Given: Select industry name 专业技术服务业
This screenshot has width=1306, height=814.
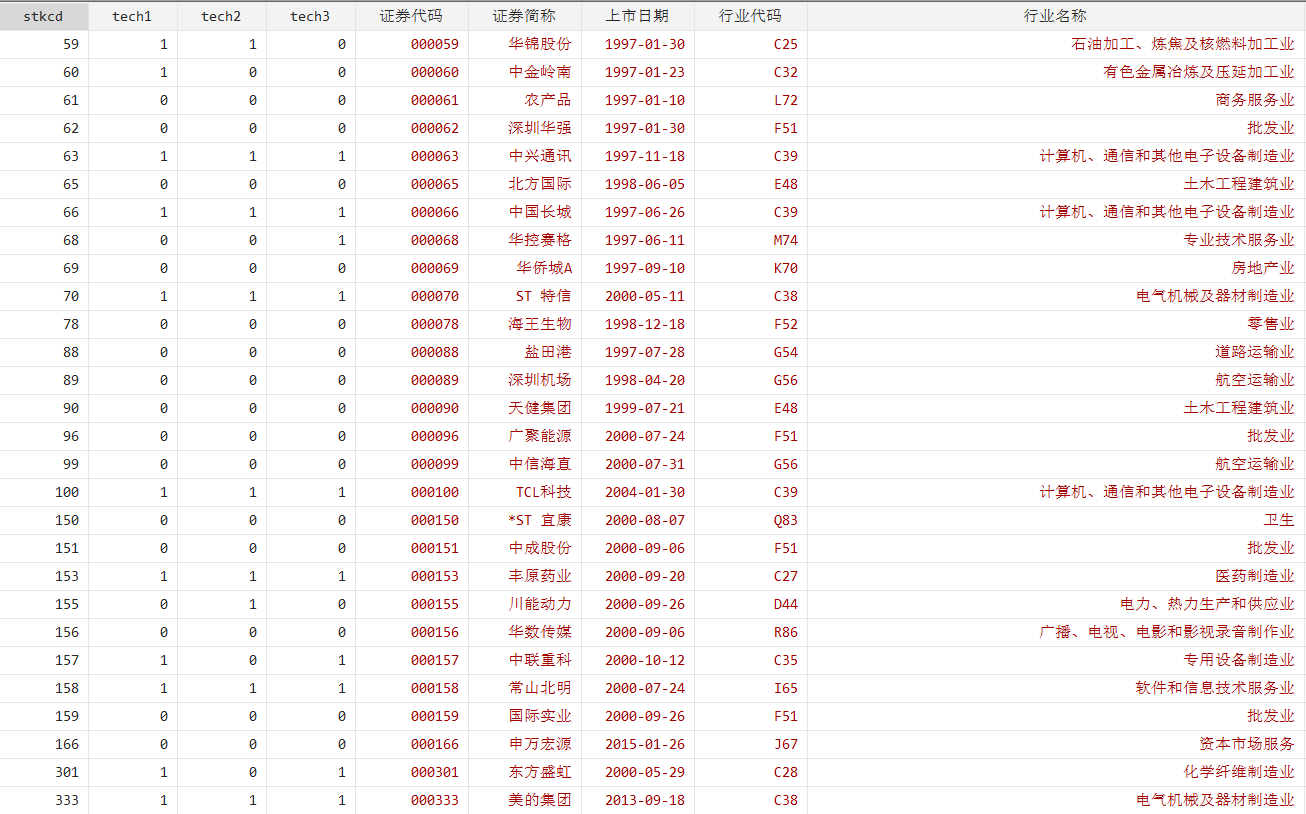Looking at the screenshot, I should [x=1239, y=240].
